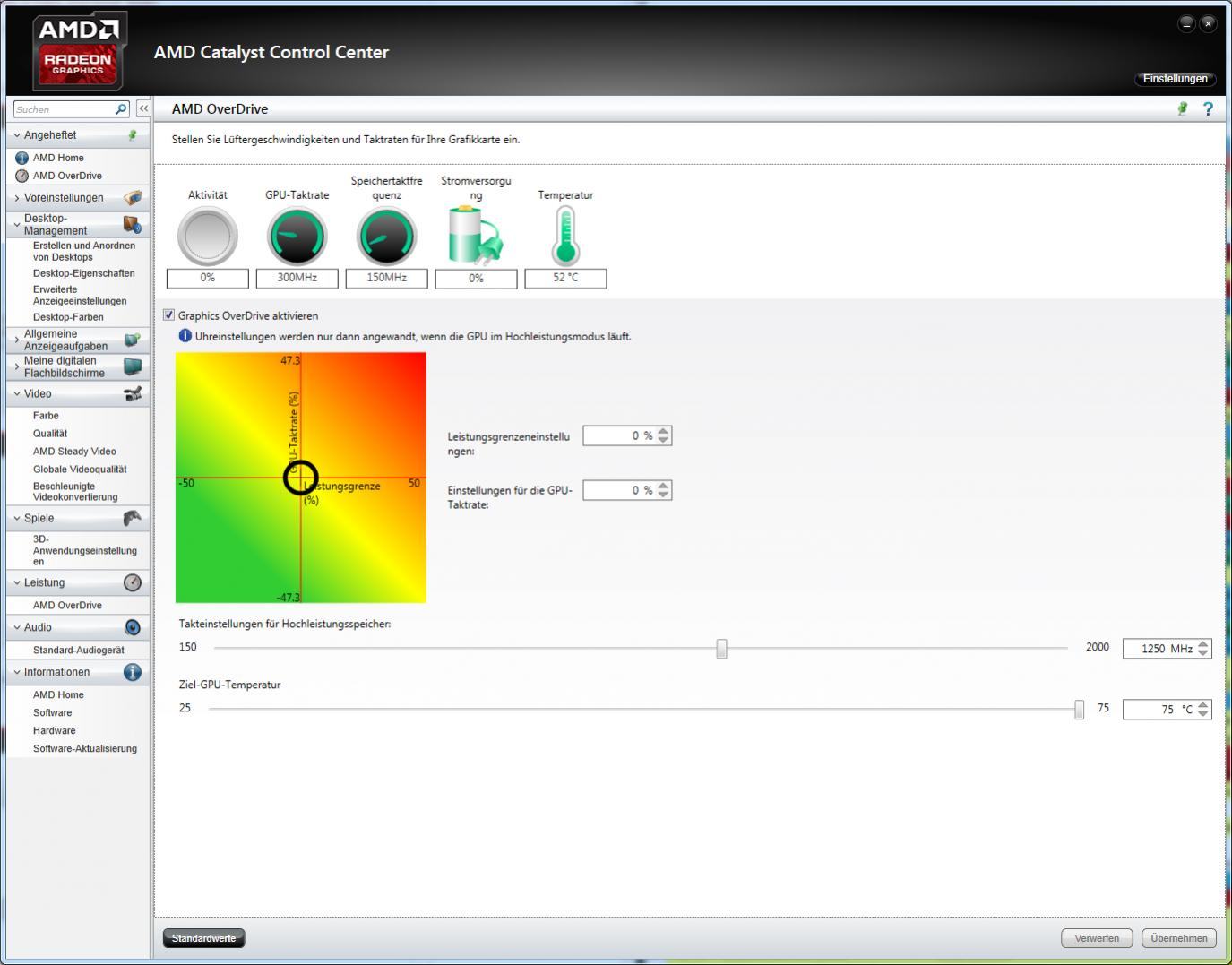1232x965 pixels.
Task: Expand Allgemeine Anzeigeaufgaben section
Action: click(x=17, y=340)
